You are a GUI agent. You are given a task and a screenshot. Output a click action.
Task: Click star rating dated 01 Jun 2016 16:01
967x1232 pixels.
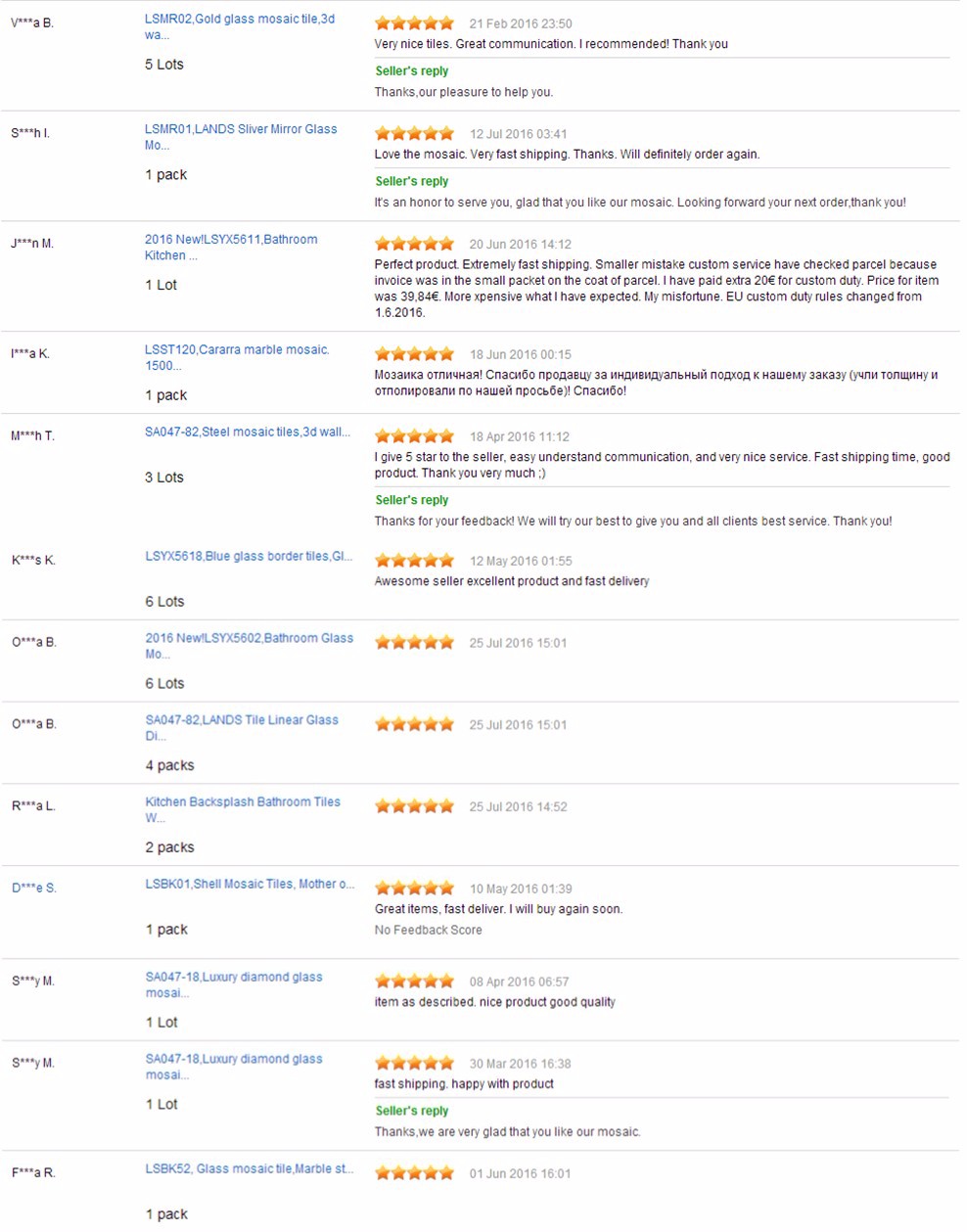[x=414, y=1173]
